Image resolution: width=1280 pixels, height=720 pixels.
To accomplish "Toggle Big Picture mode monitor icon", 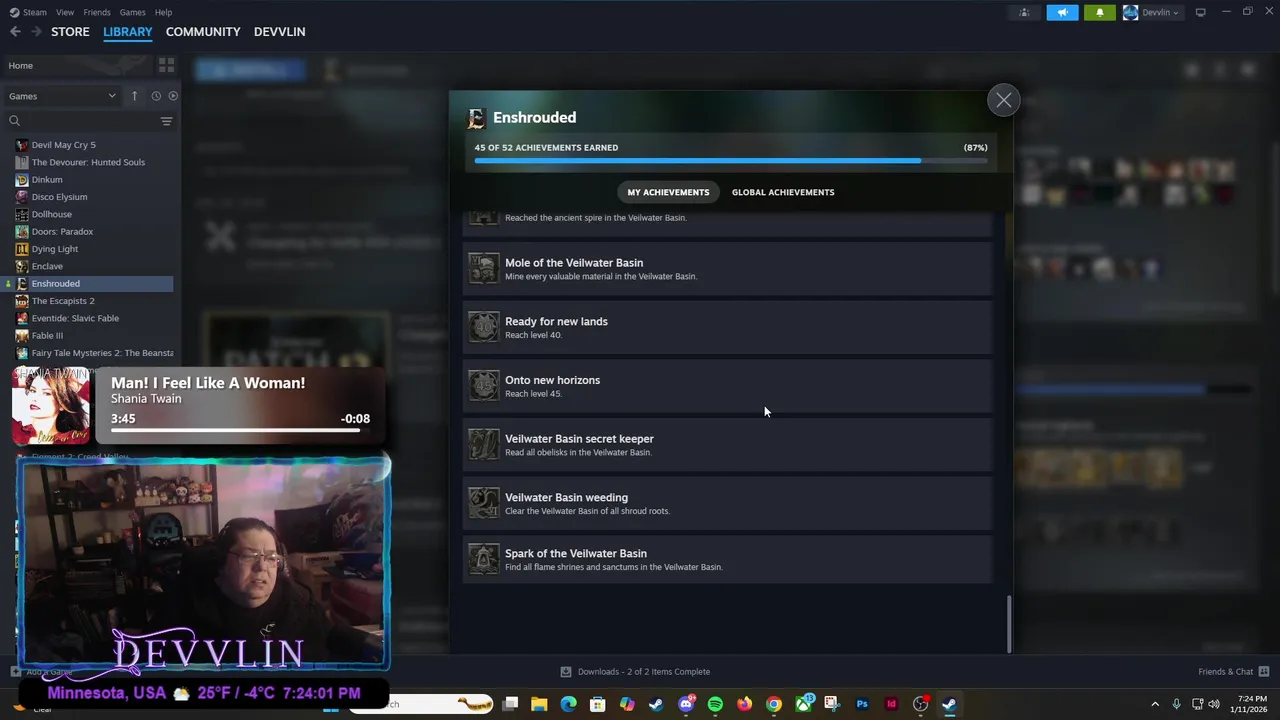I will [1200, 12].
